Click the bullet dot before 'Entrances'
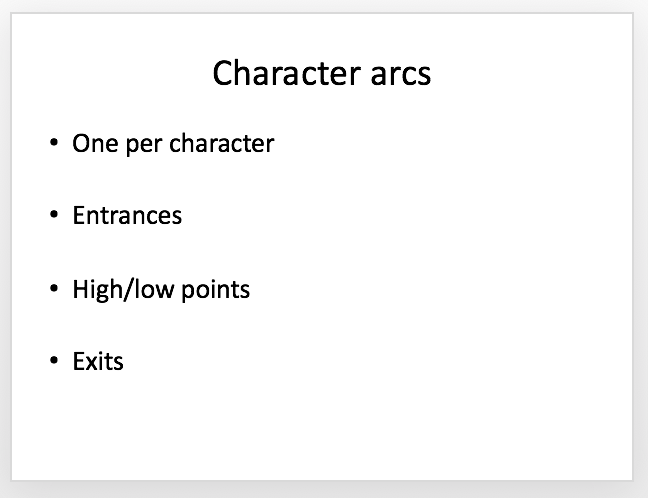Screen dimensions: 648x498 54,214
